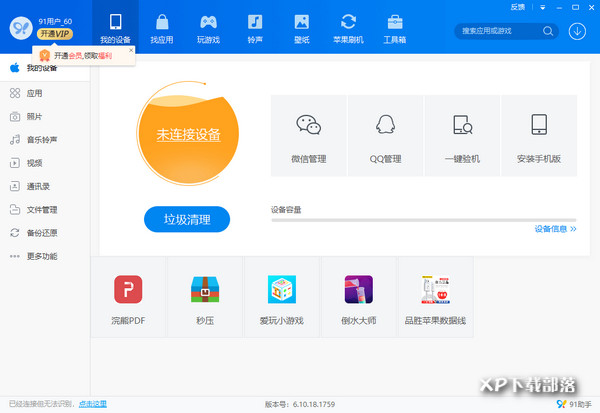Viewport: 600px width, 413px height.
Task: Open 音乐铃声 in the sidebar
Action: tap(45, 140)
